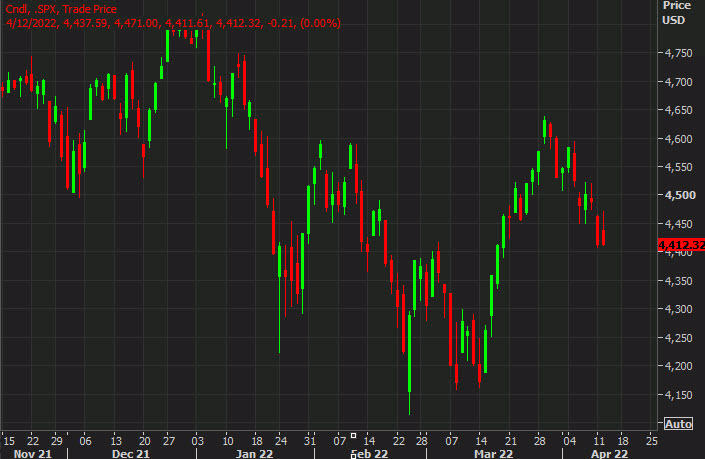Click the 4,750 price axis label
This screenshot has width=705, height=459.
(678, 53)
